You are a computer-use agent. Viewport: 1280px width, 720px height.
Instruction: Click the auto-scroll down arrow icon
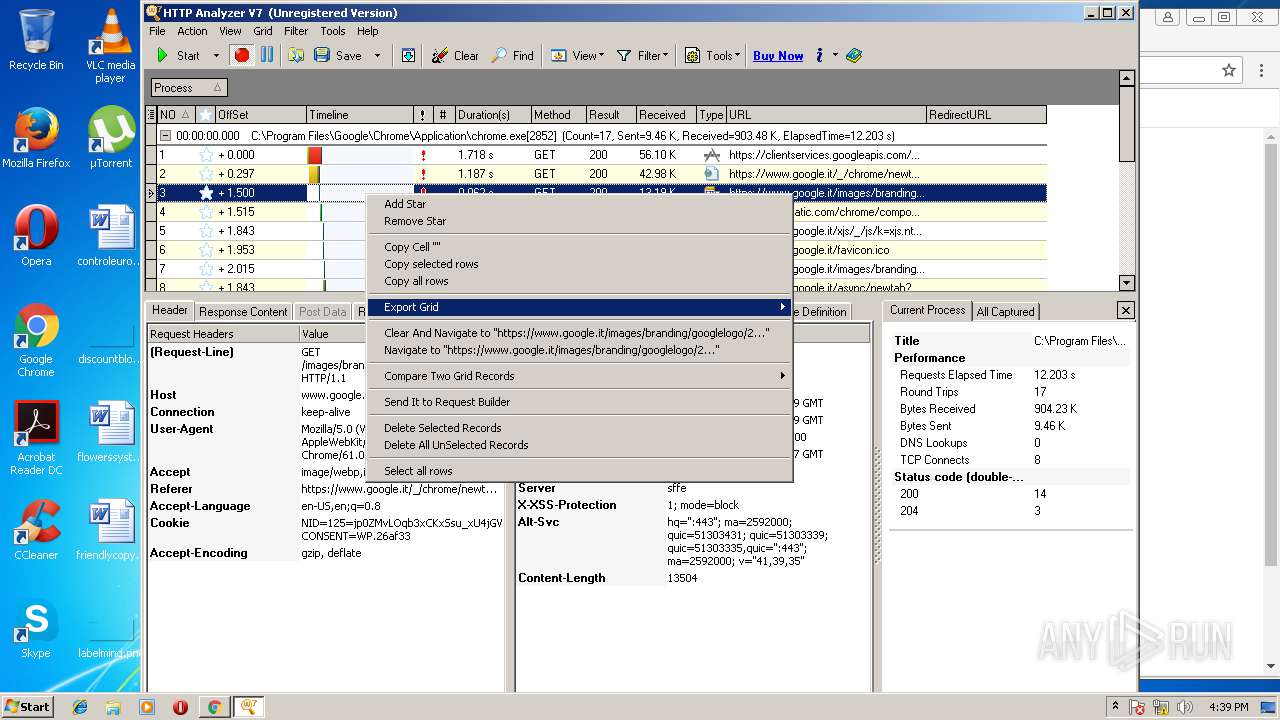click(x=408, y=56)
